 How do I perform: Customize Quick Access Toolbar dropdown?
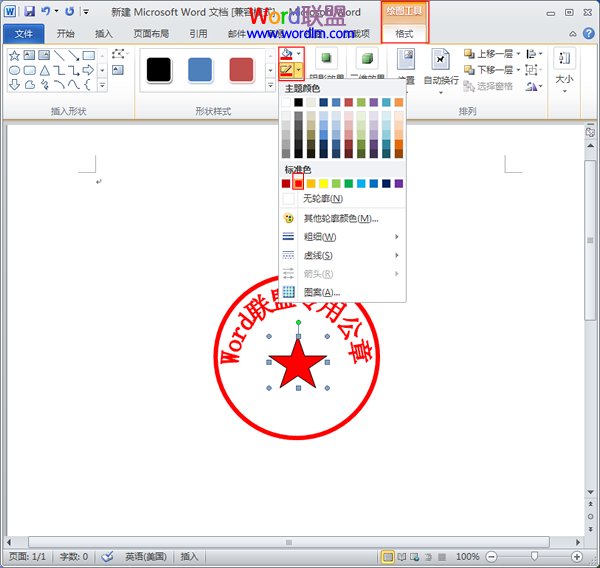(x=86, y=12)
